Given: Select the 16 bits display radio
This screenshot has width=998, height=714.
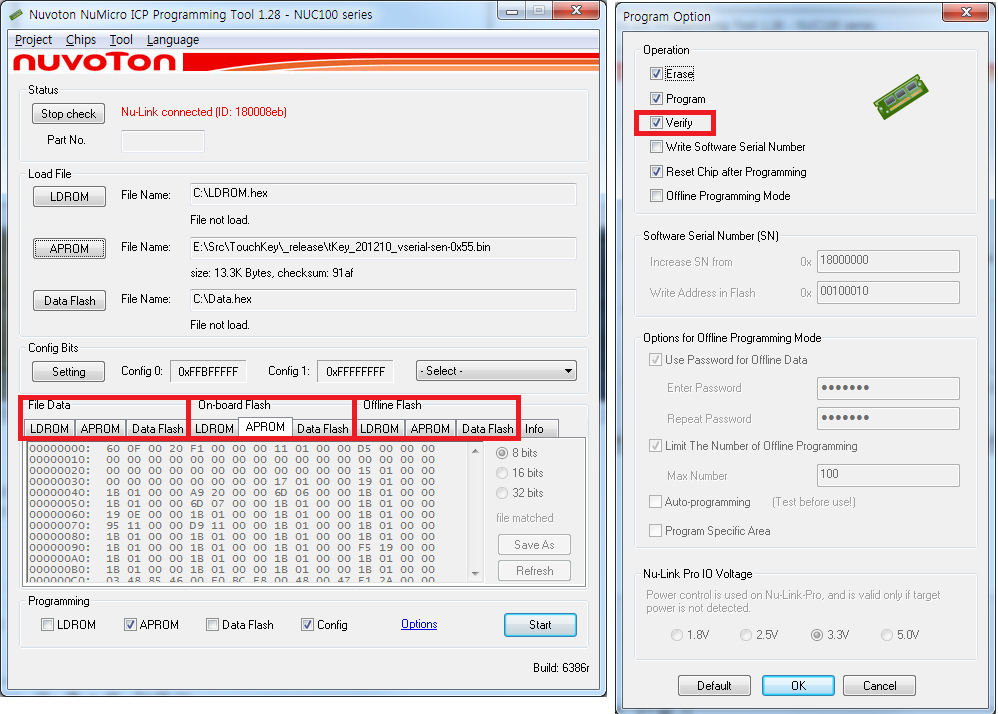Looking at the screenshot, I should tap(502, 473).
